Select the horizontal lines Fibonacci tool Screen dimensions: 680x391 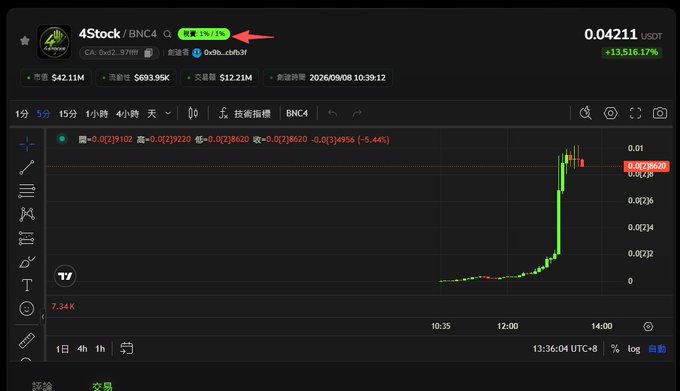(x=27, y=191)
